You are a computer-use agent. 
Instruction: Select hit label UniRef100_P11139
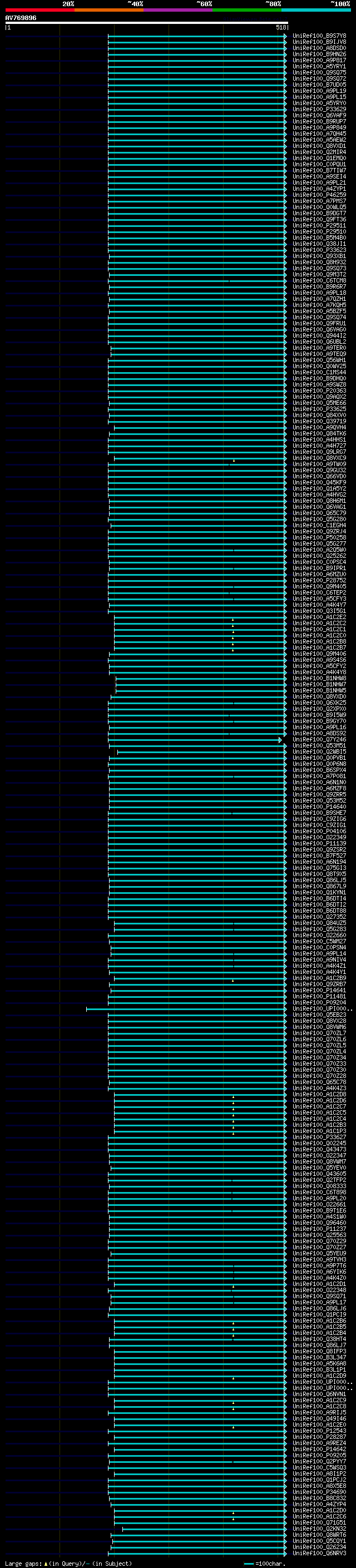pyautogui.click(x=319, y=844)
